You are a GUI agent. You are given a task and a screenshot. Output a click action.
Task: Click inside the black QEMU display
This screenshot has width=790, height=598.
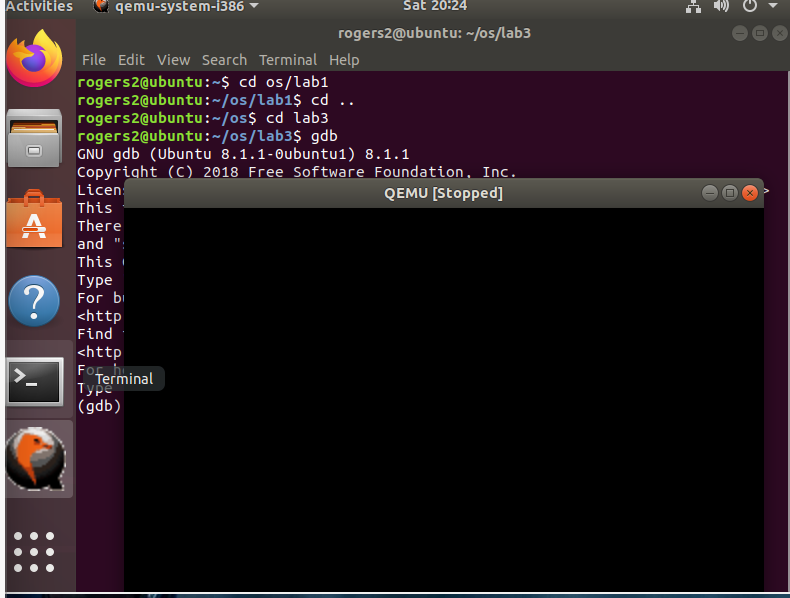443,400
